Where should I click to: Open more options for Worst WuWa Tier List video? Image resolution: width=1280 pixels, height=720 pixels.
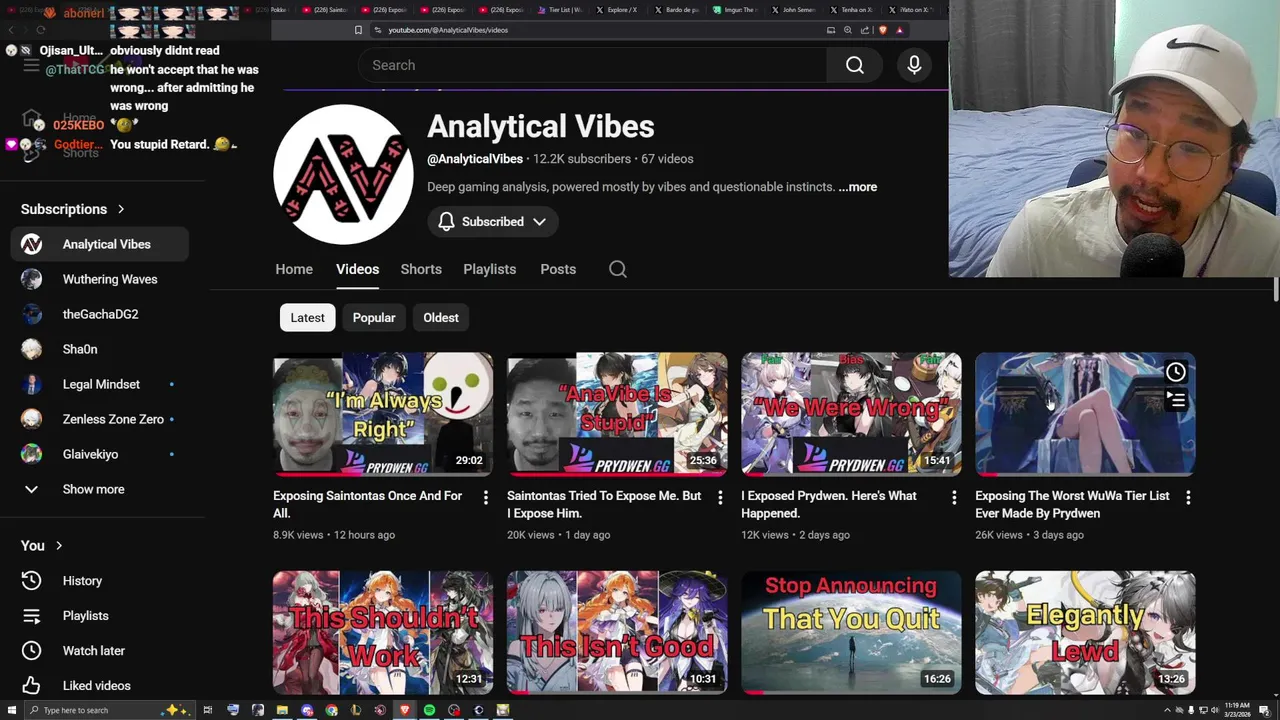click(1188, 497)
